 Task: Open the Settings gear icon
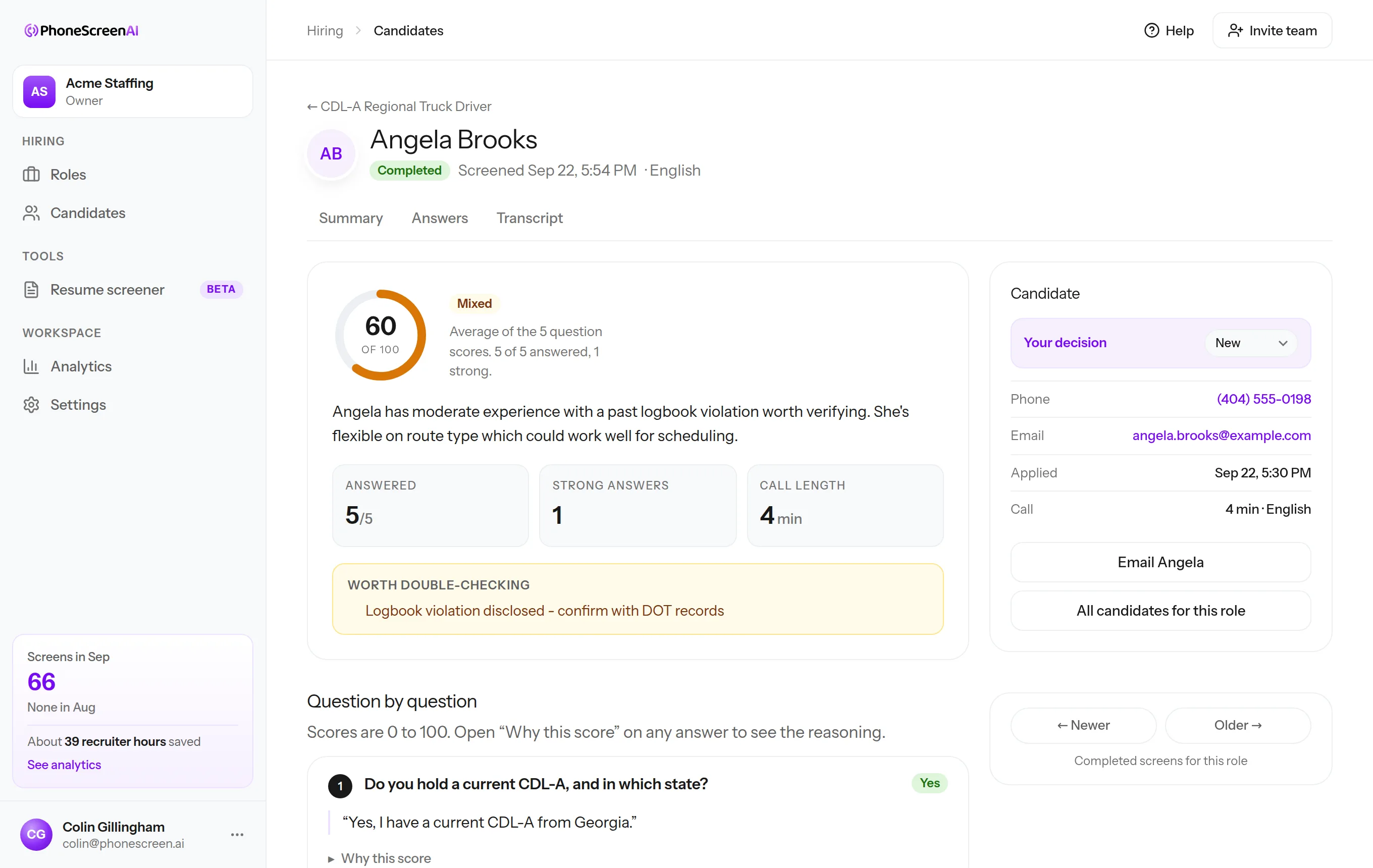pos(31,405)
